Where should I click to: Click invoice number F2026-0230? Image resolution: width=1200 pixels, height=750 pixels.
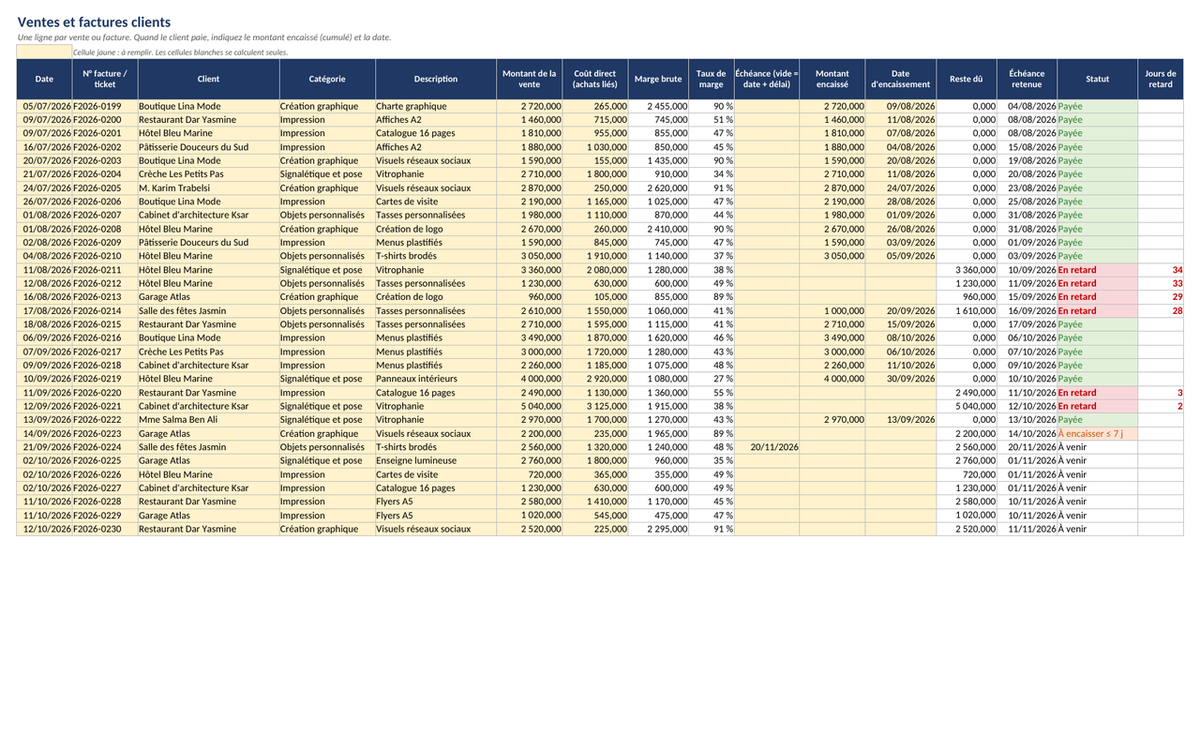104,529
